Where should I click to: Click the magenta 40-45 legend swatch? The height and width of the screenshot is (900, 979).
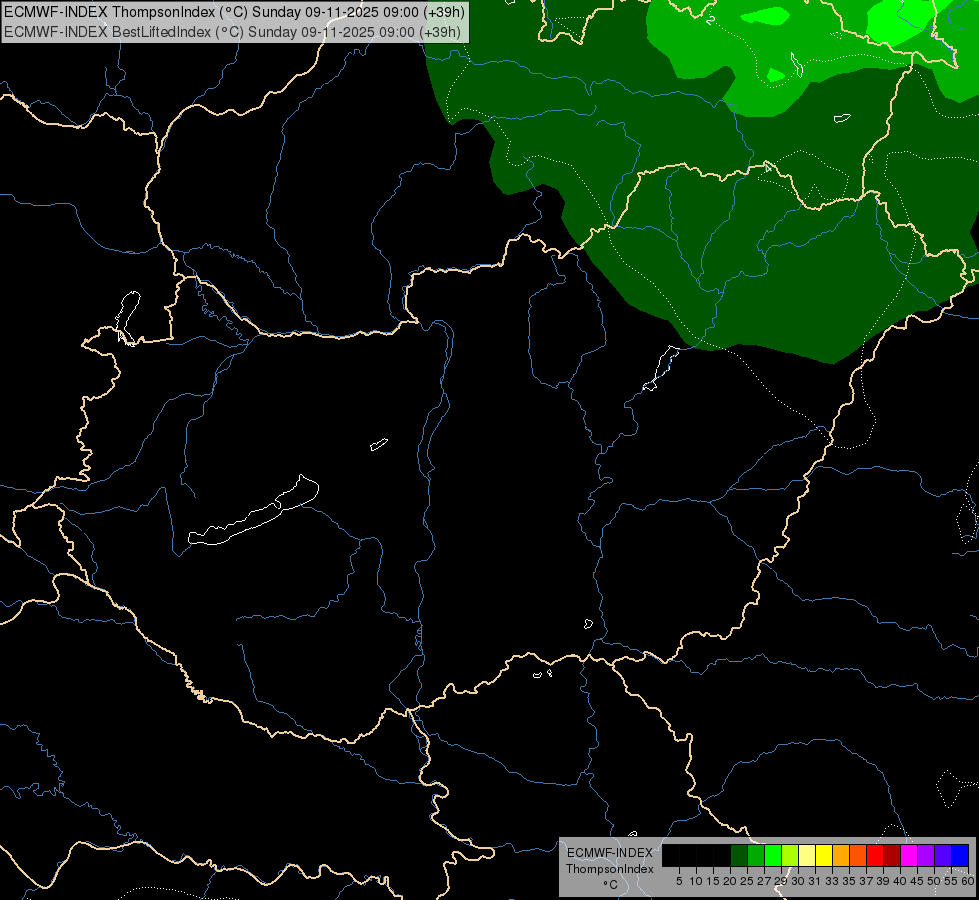pyautogui.click(x=909, y=855)
